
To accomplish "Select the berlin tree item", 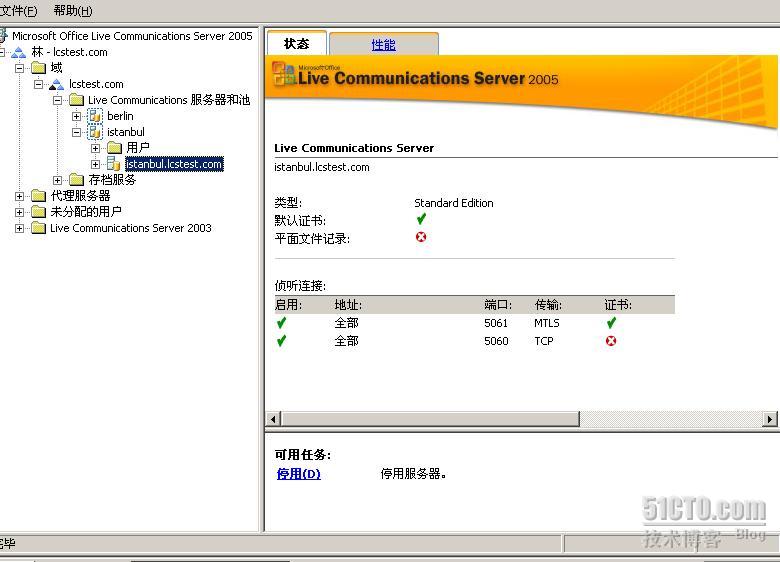I will coord(120,116).
